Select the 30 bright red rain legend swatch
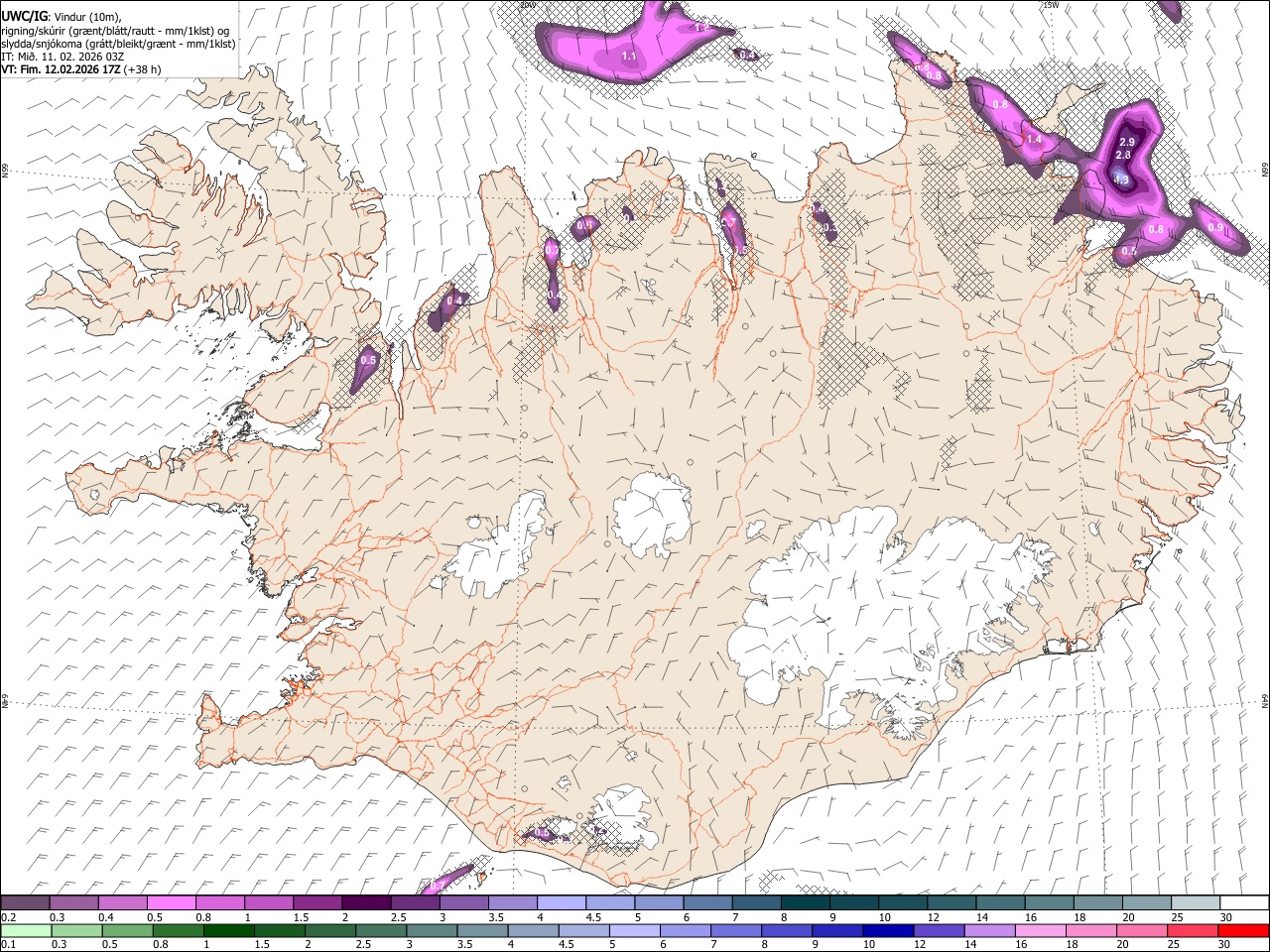Image resolution: width=1270 pixels, height=952 pixels. 1243,930
